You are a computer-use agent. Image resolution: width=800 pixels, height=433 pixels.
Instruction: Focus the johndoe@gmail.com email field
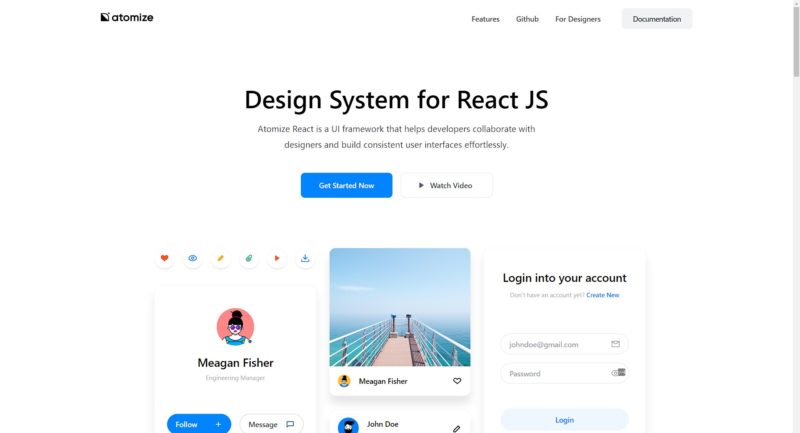click(x=553, y=344)
